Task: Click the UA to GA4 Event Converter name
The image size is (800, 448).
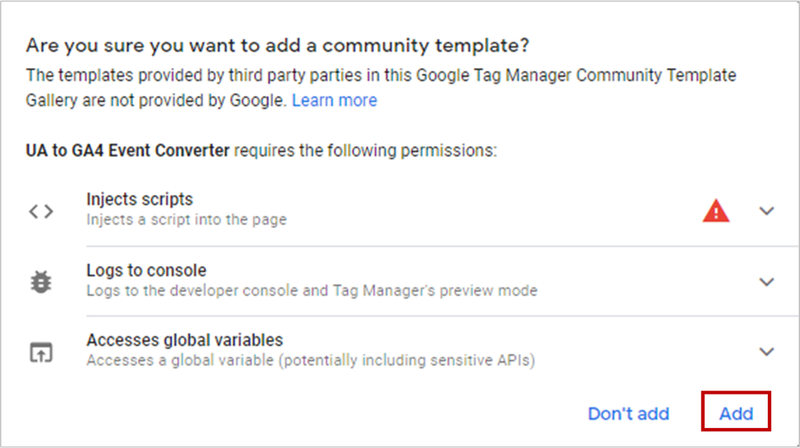Action: click(128, 151)
